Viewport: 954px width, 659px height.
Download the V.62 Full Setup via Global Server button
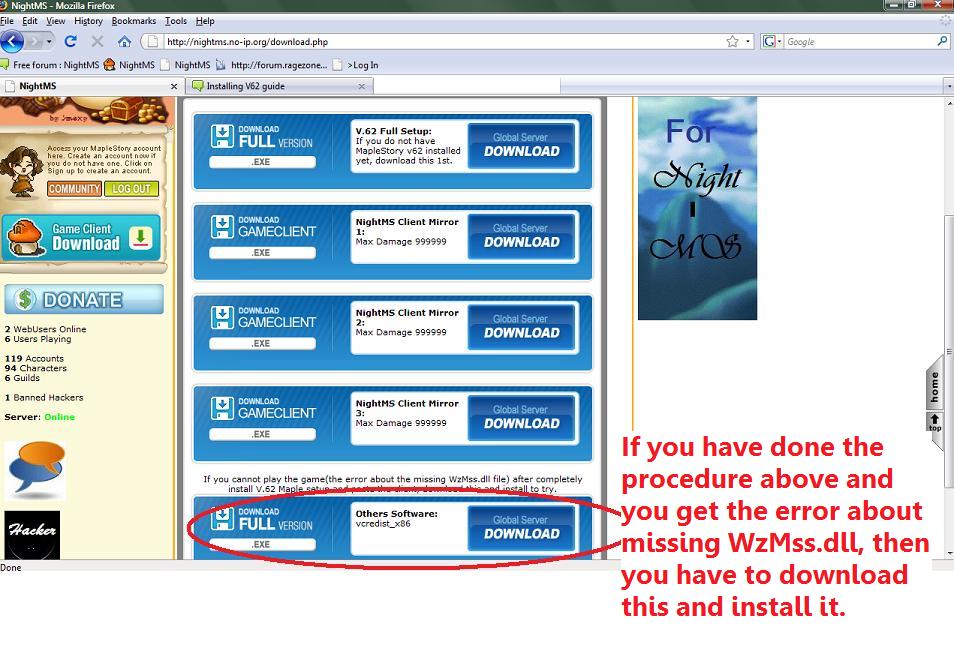[x=521, y=145]
